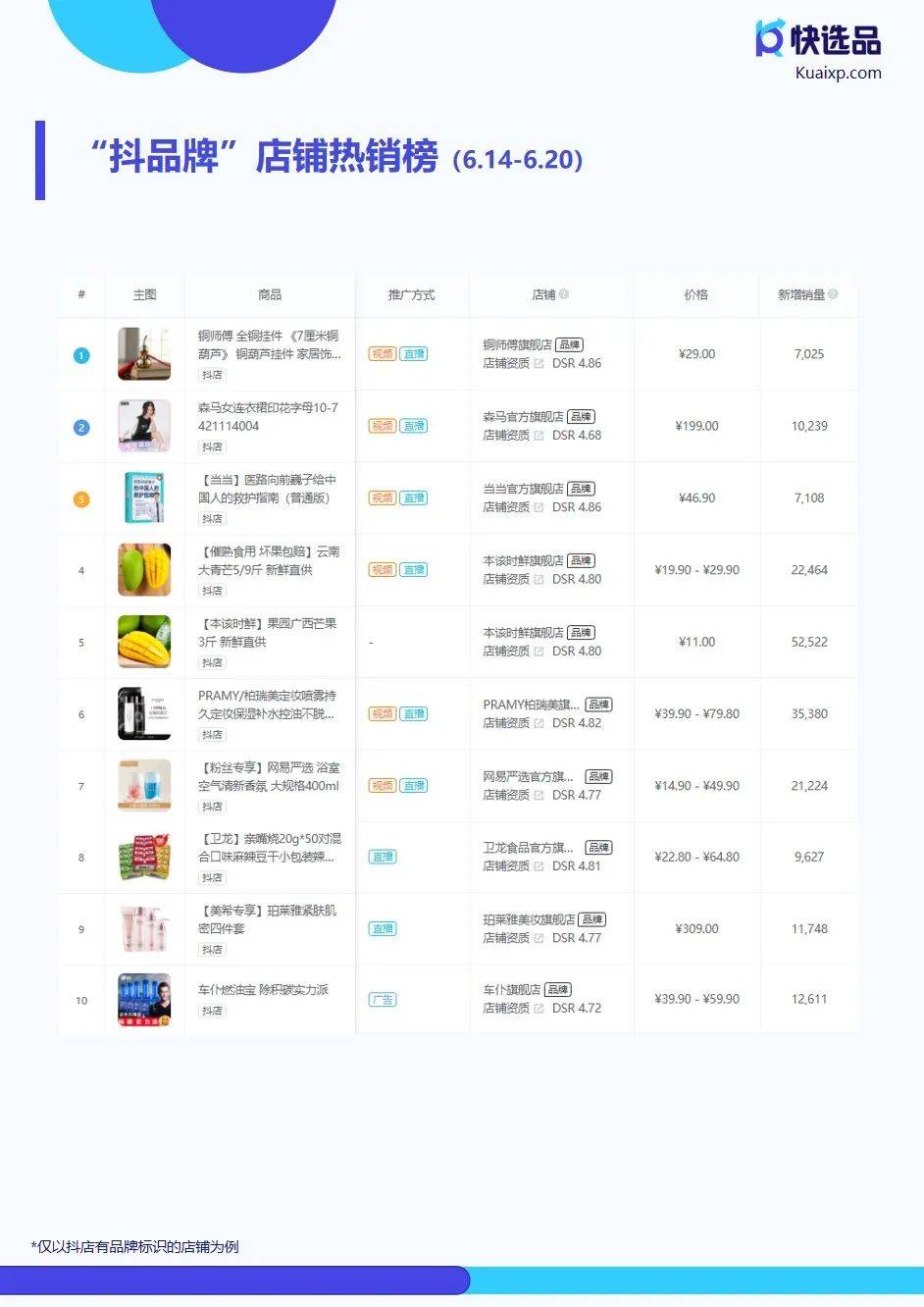The height and width of the screenshot is (1307, 924).
Task: Open thumbnail of 网易严选 浴室空气清新香氛
Action: pos(144,785)
